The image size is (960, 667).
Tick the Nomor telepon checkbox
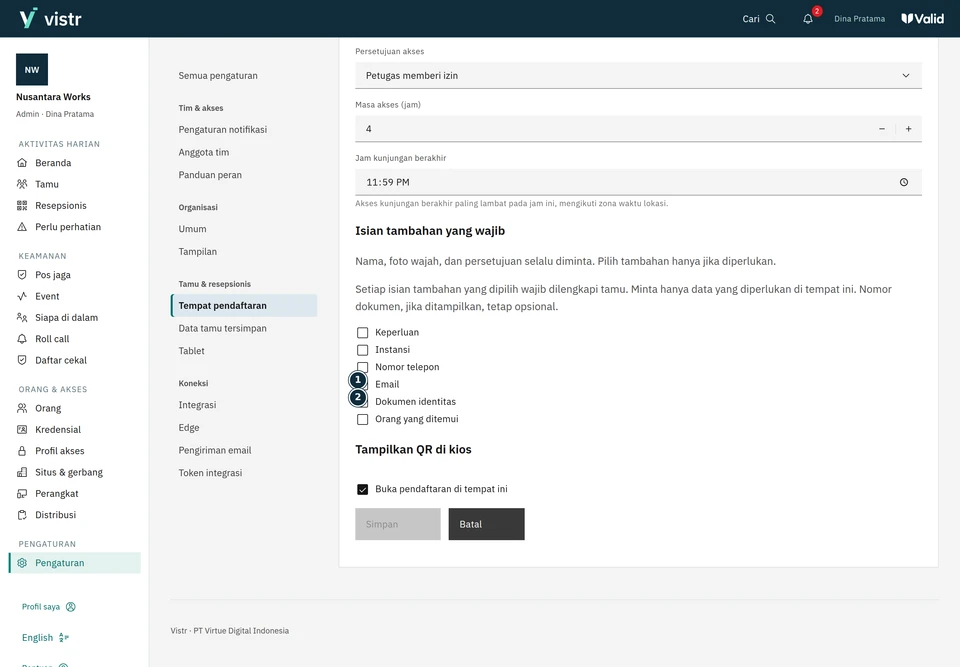point(362,367)
